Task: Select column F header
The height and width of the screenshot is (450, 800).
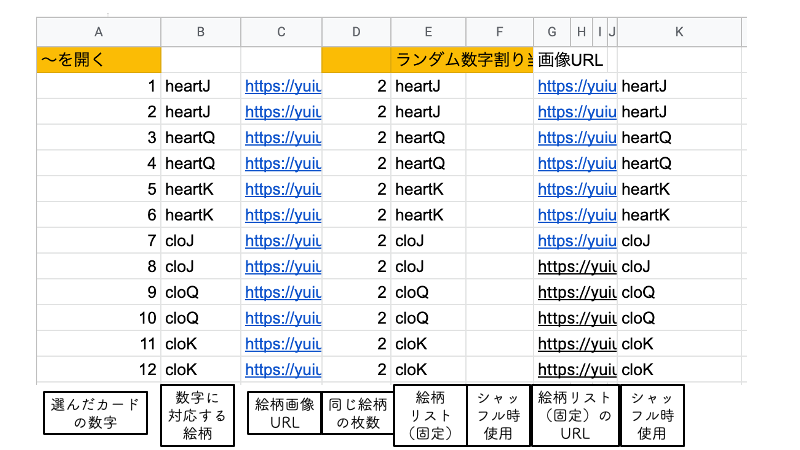Action: click(499, 32)
